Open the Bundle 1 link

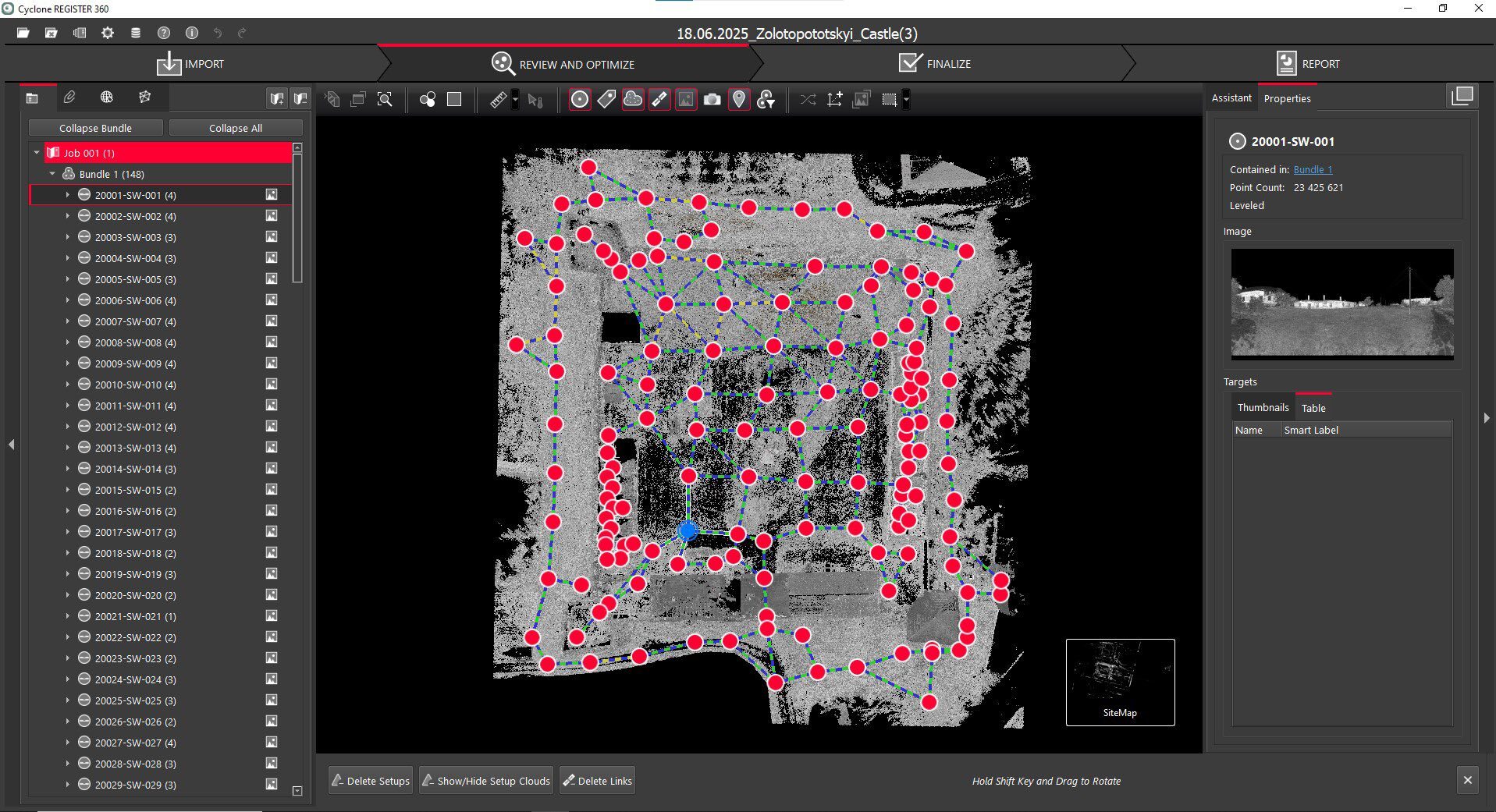pos(1313,169)
